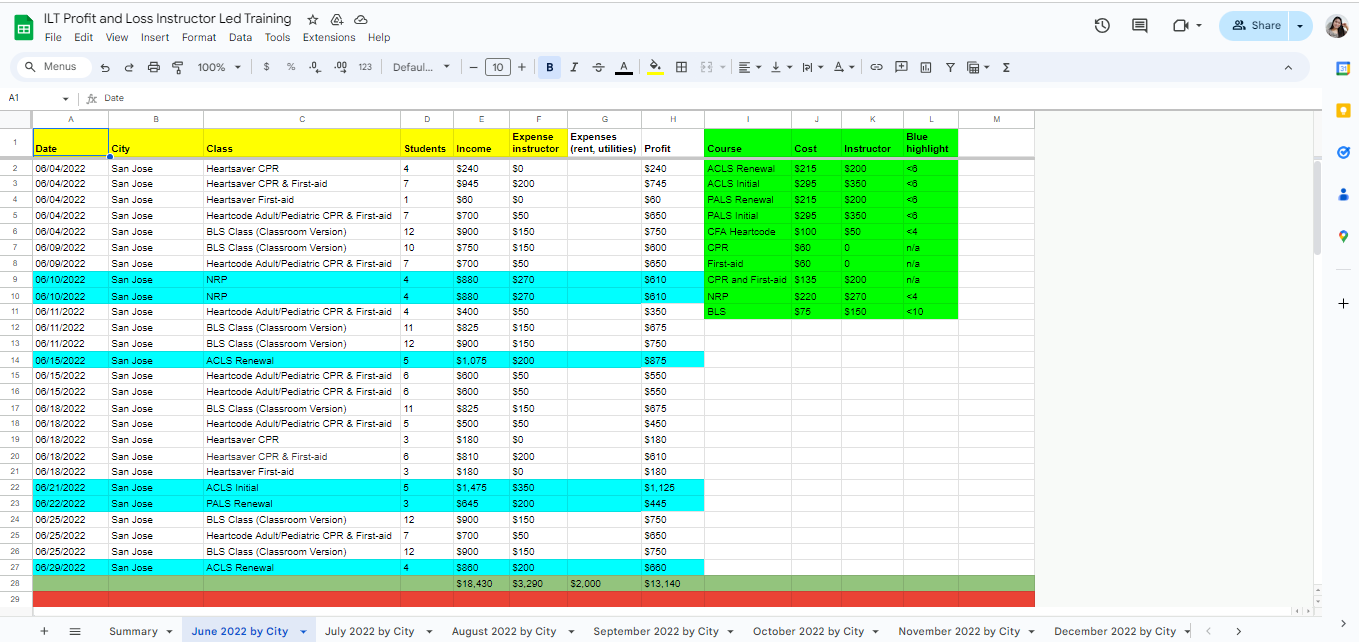Viewport: 1359px width, 642px height.
Task: Open the font family dropdown
Action: point(421,67)
